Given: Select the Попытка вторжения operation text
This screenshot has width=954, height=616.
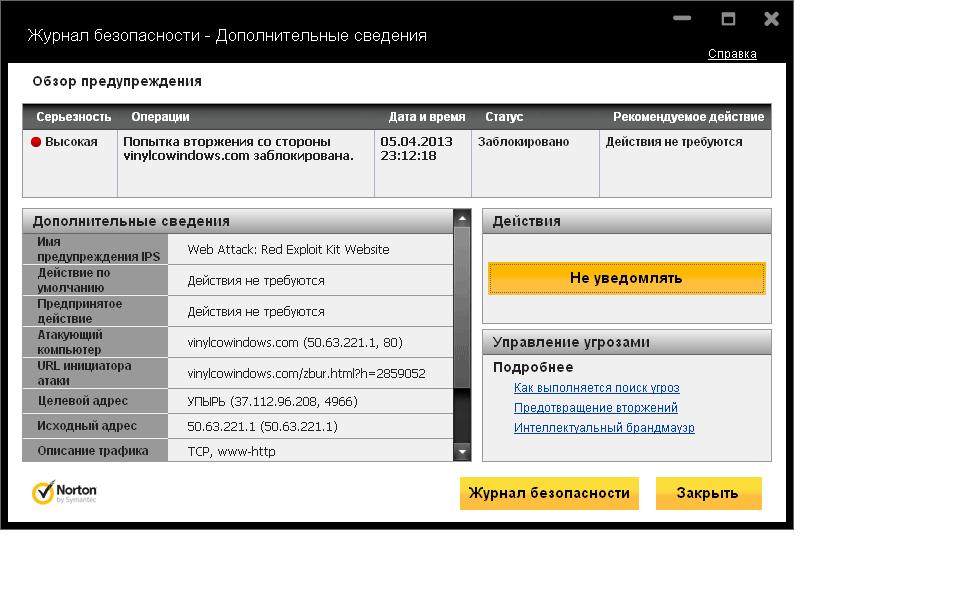Looking at the screenshot, I should (238, 149).
